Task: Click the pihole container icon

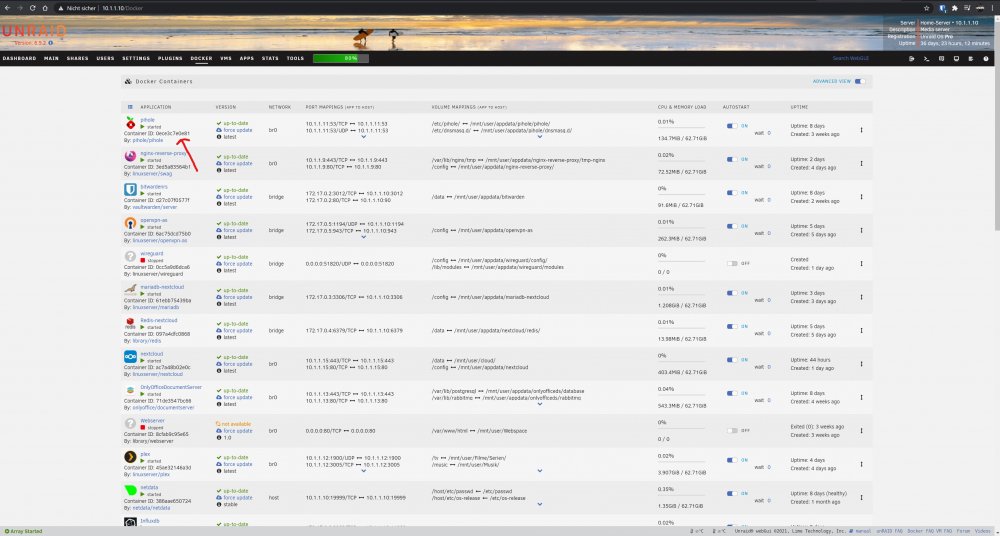Action: [x=130, y=123]
